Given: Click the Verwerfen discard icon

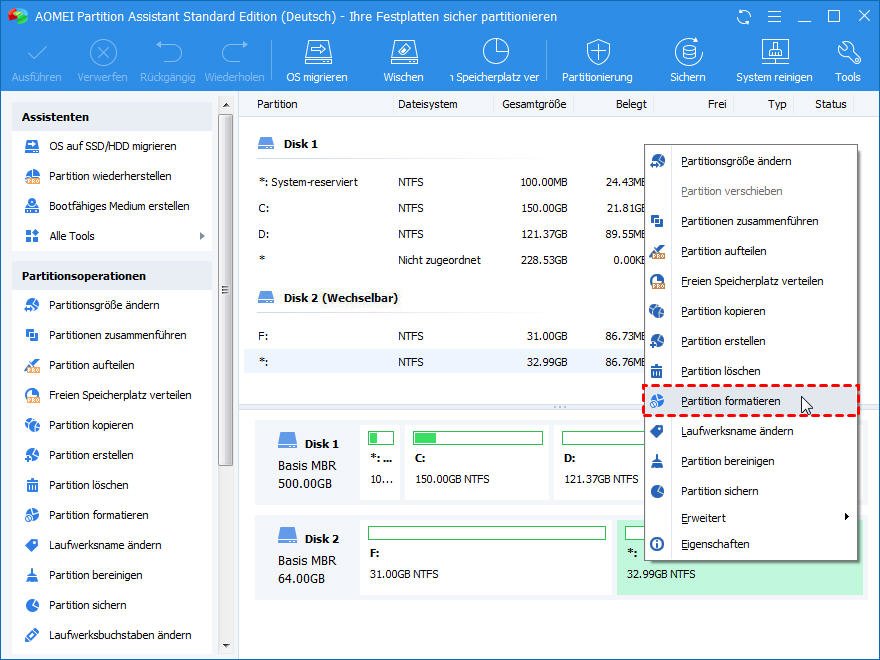Looking at the screenshot, I should pos(103,53).
